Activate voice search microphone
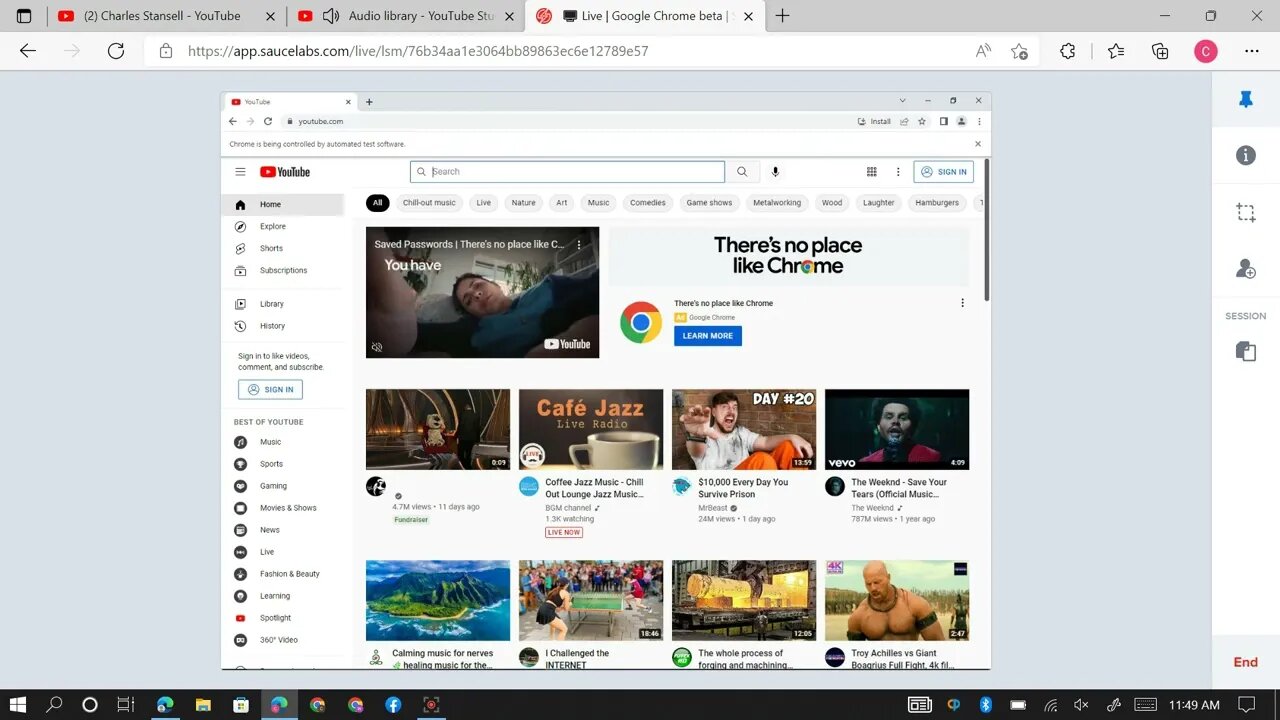This screenshot has height=720, width=1280. (775, 172)
